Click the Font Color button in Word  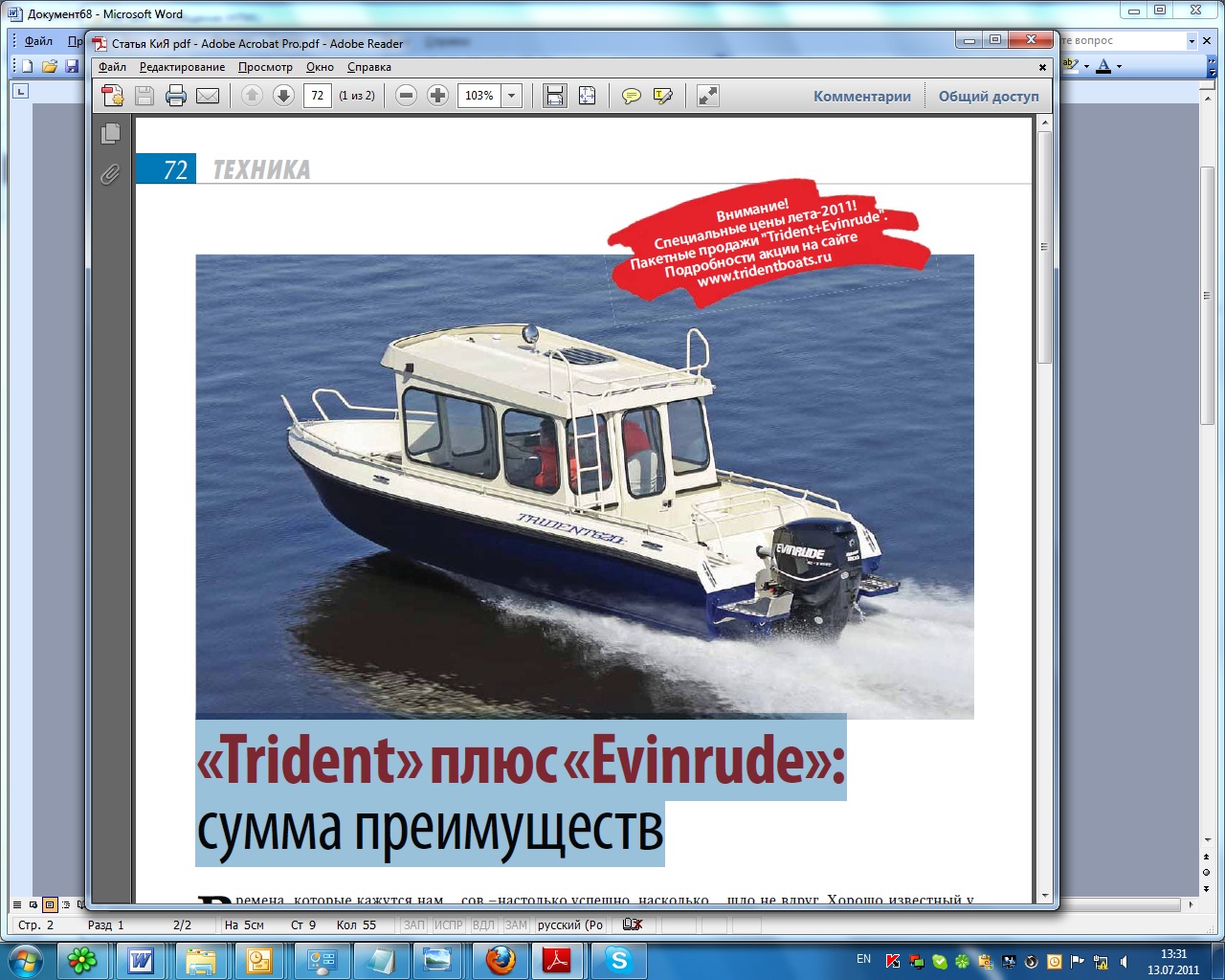1103,66
